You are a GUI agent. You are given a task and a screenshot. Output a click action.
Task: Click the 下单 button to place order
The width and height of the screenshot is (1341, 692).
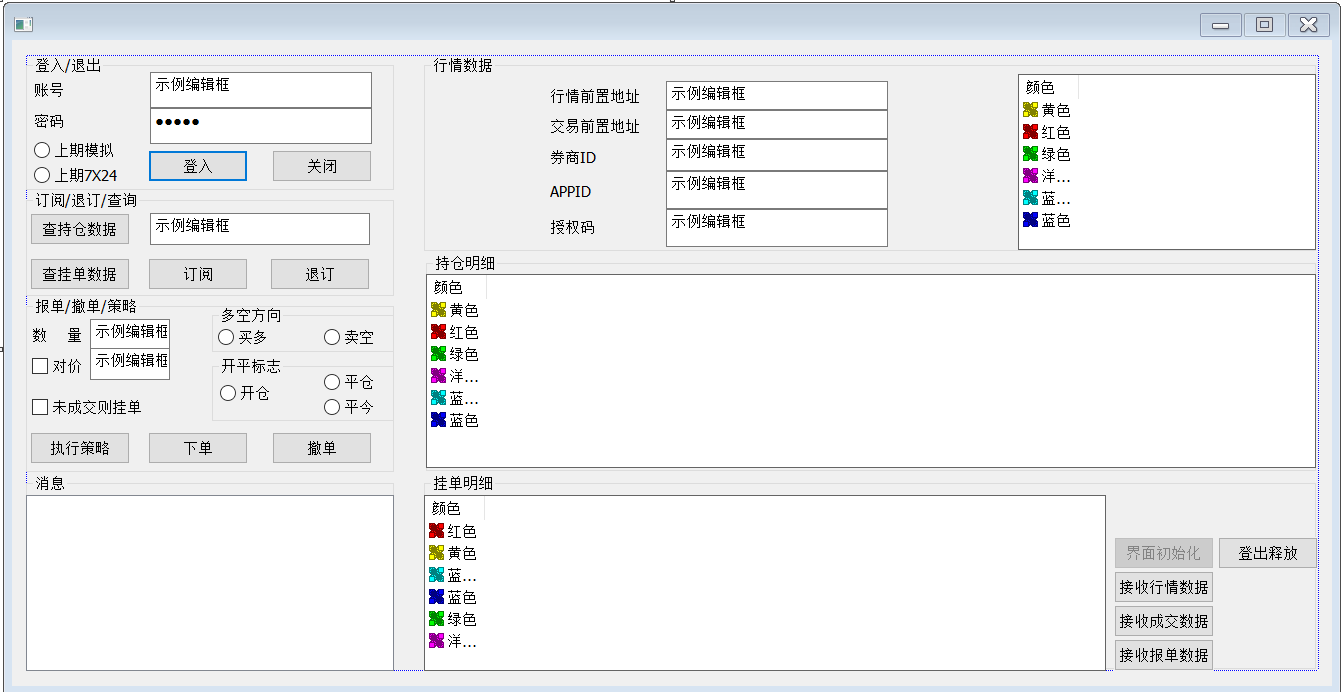[198, 447]
